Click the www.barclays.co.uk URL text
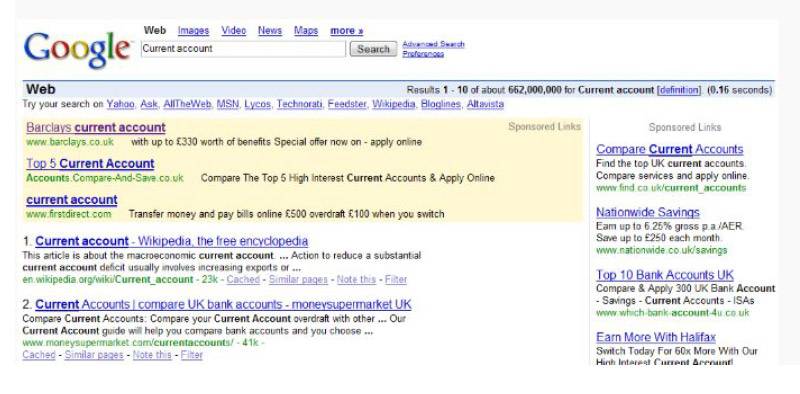This screenshot has height=394, width=800. (70, 142)
